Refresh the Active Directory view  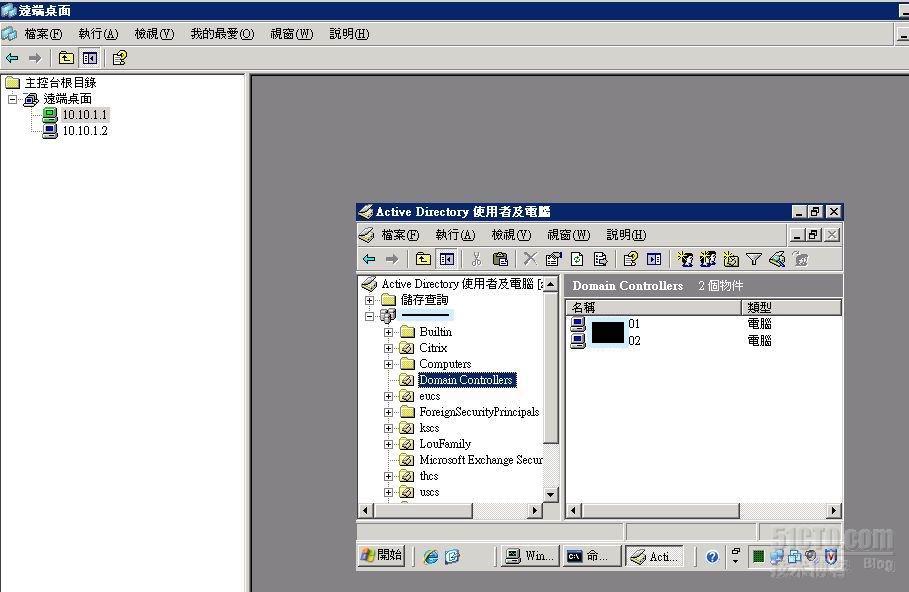point(577,259)
